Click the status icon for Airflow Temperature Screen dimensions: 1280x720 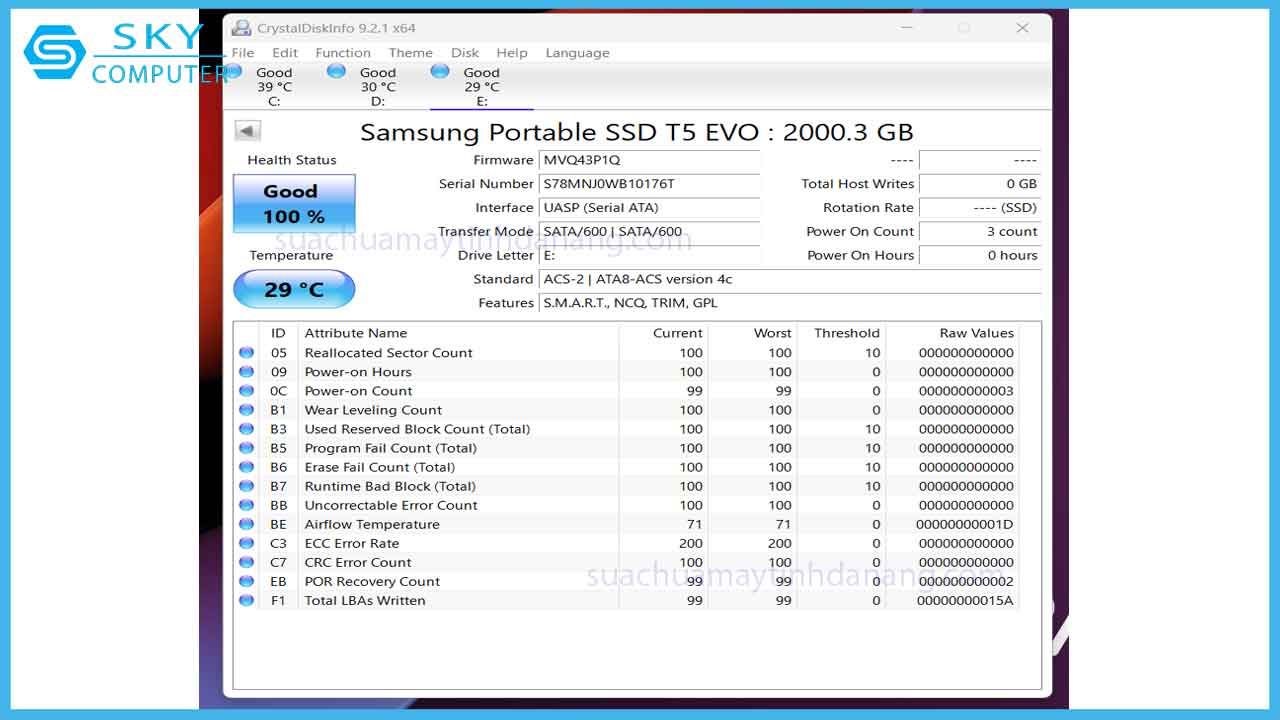246,523
